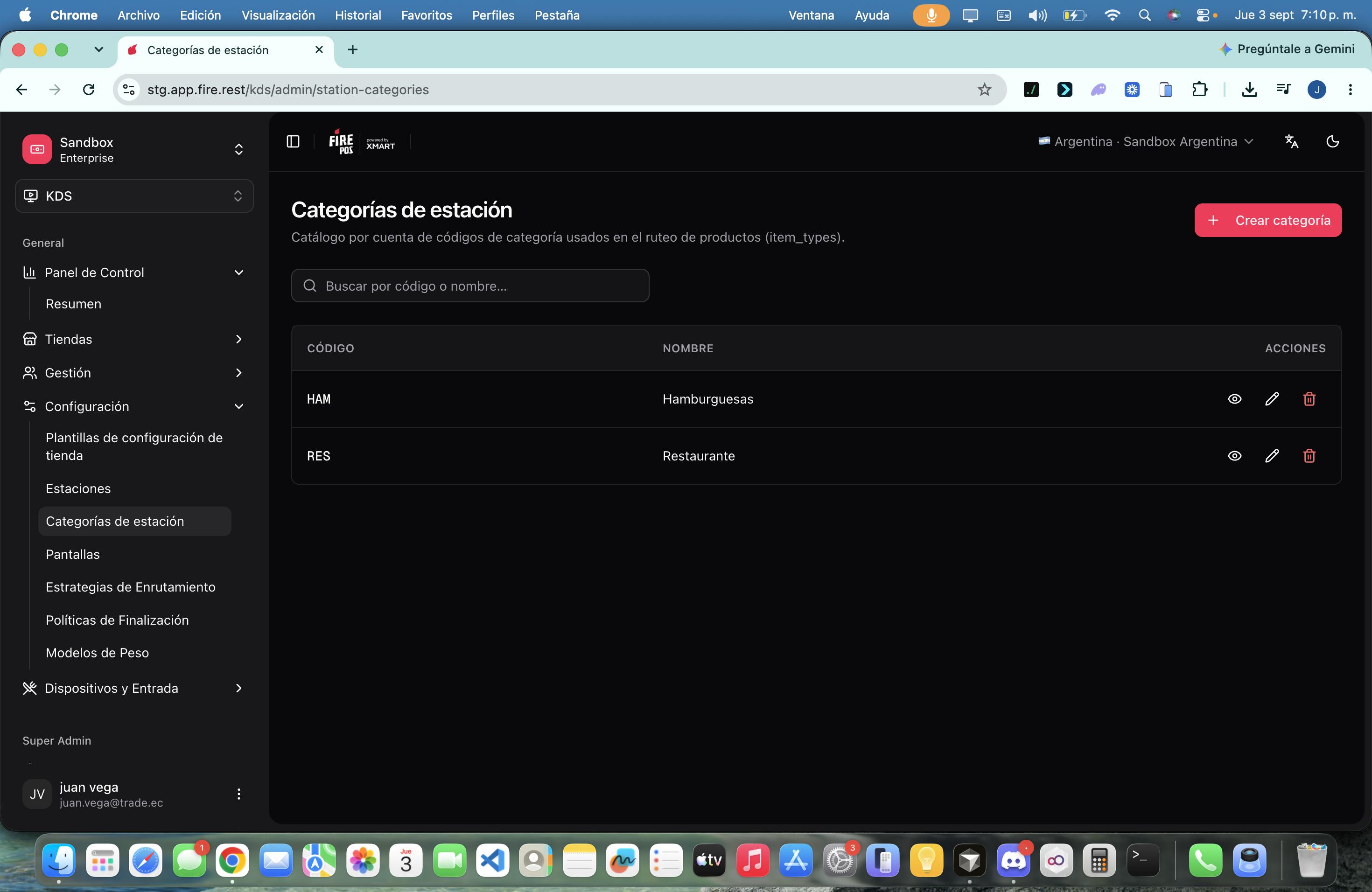Open Resumen in the sidebar
The height and width of the screenshot is (892, 1372).
(x=73, y=304)
